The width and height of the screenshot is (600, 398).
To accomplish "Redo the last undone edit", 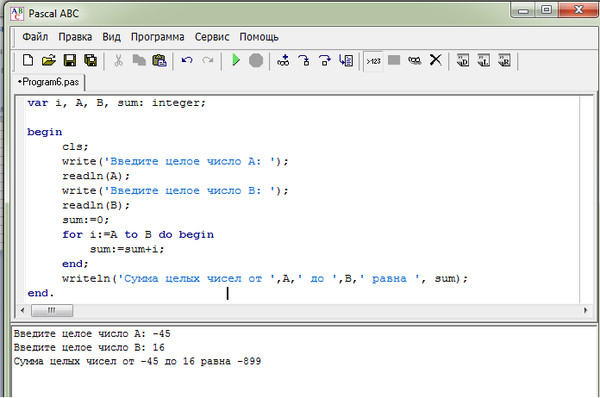I will tap(208, 60).
